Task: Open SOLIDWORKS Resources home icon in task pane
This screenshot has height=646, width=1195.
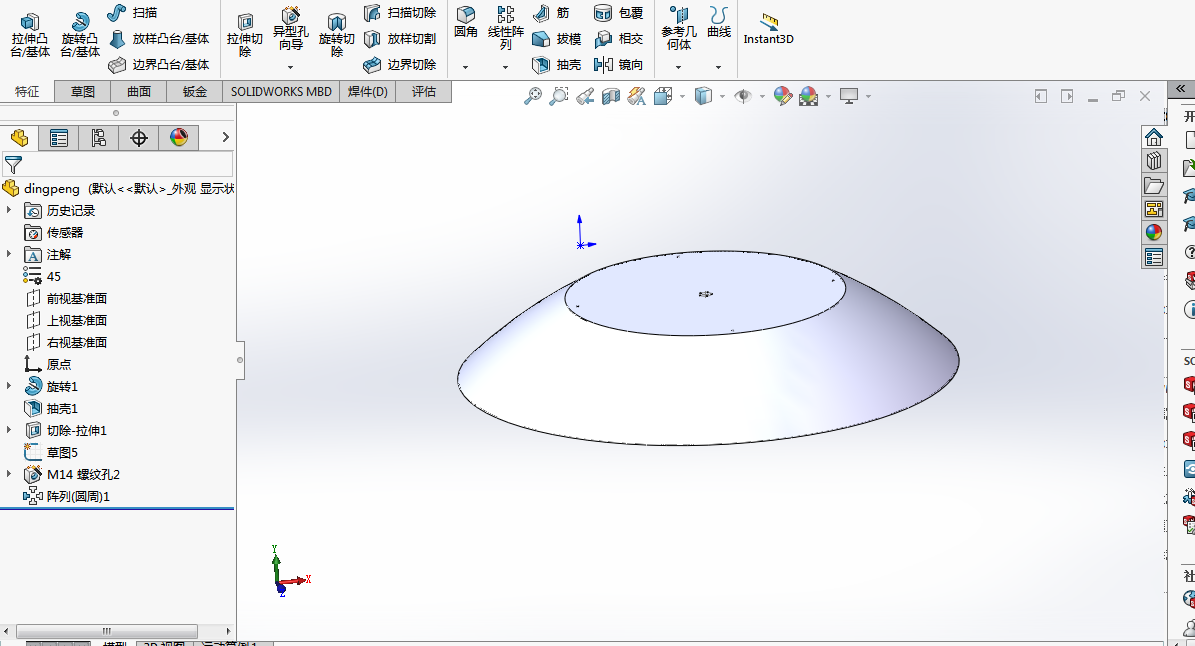Action: (1154, 137)
